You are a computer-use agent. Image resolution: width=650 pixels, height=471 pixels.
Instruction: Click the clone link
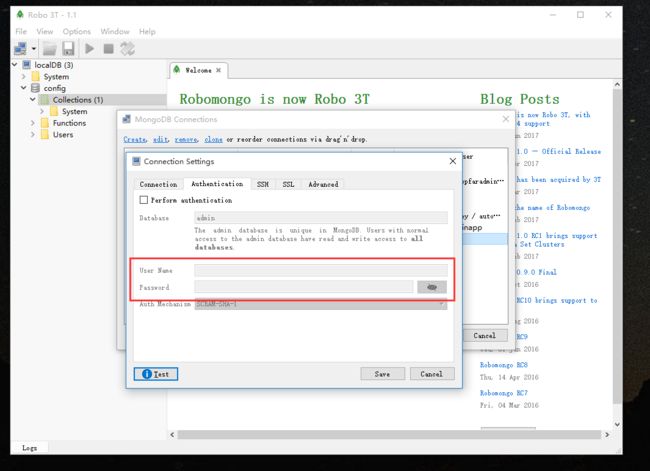(x=213, y=139)
